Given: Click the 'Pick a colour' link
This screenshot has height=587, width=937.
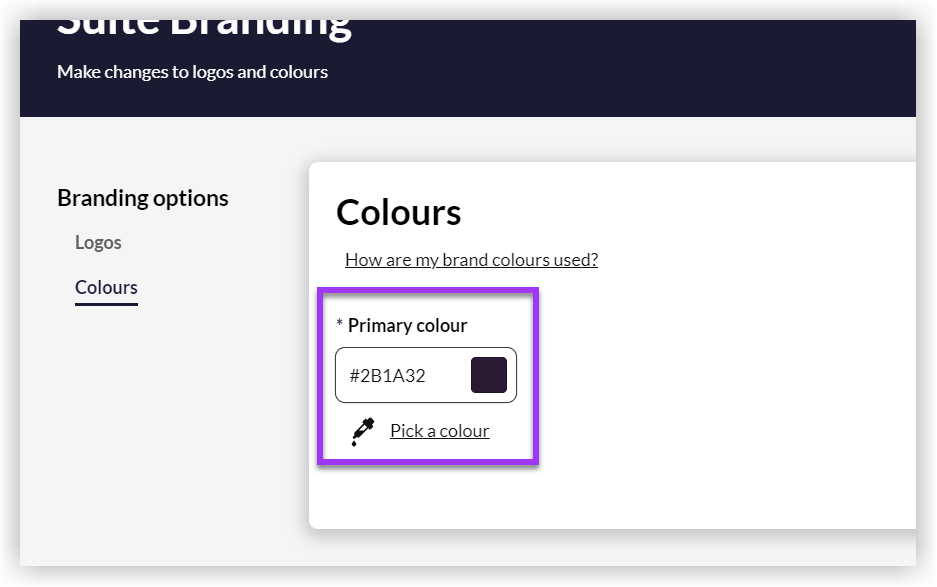Looking at the screenshot, I should [440, 430].
